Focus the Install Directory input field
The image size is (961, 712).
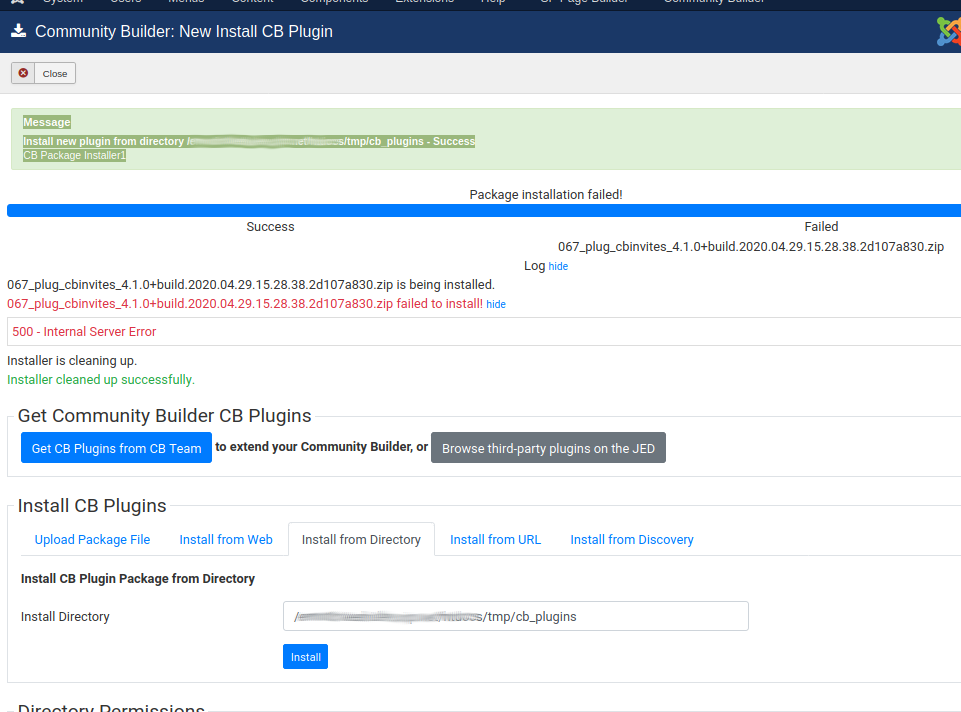[x=515, y=616]
